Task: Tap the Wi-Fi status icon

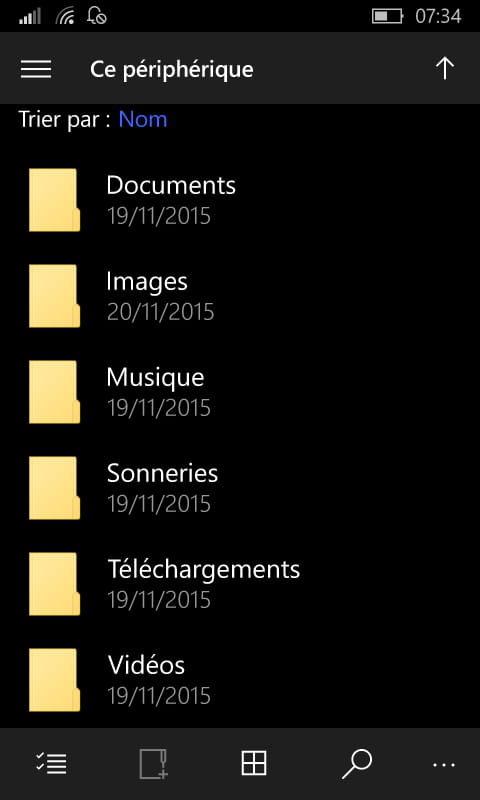Action: tap(64, 16)
